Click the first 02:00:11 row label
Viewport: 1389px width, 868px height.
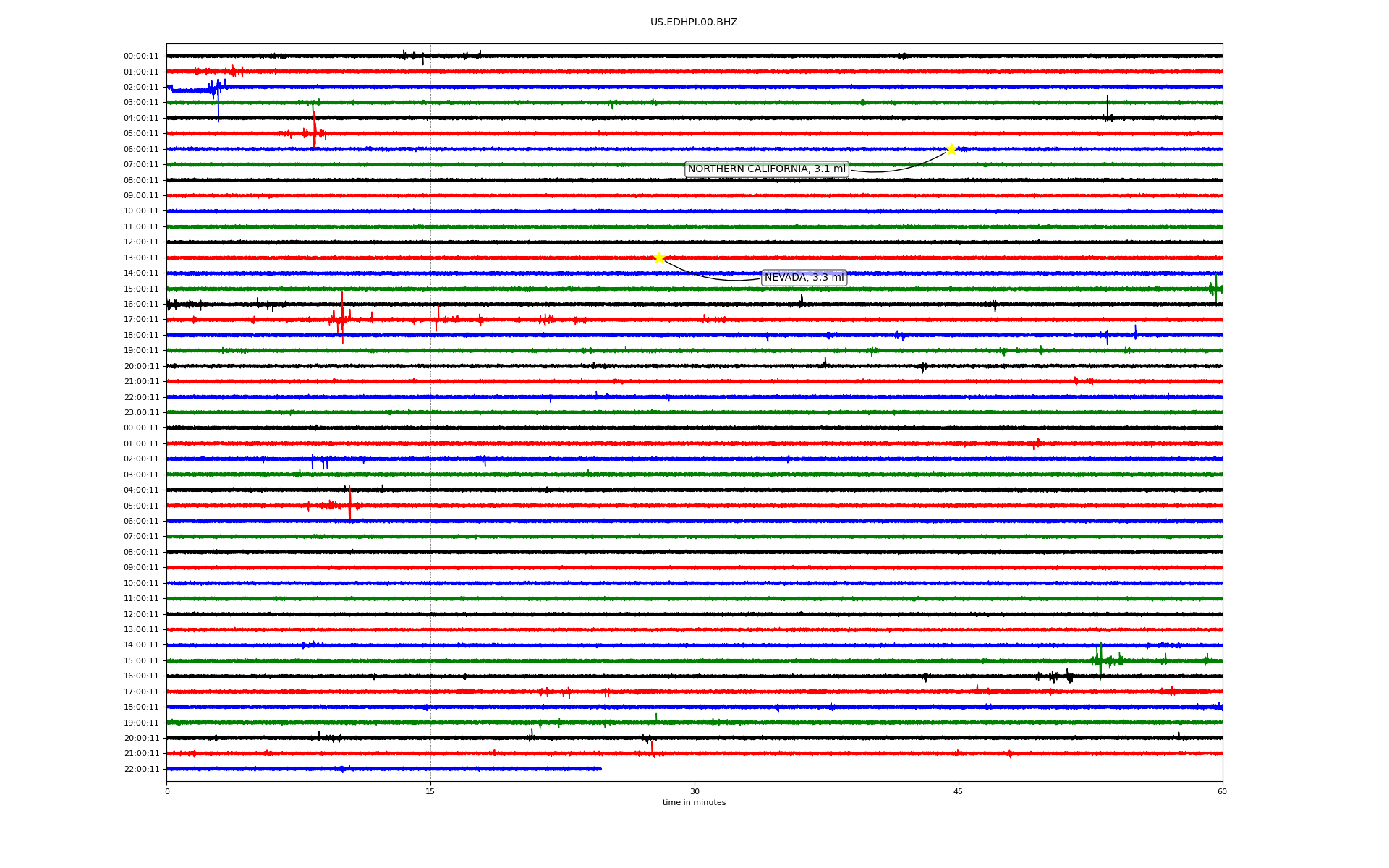tap(141, 87)
